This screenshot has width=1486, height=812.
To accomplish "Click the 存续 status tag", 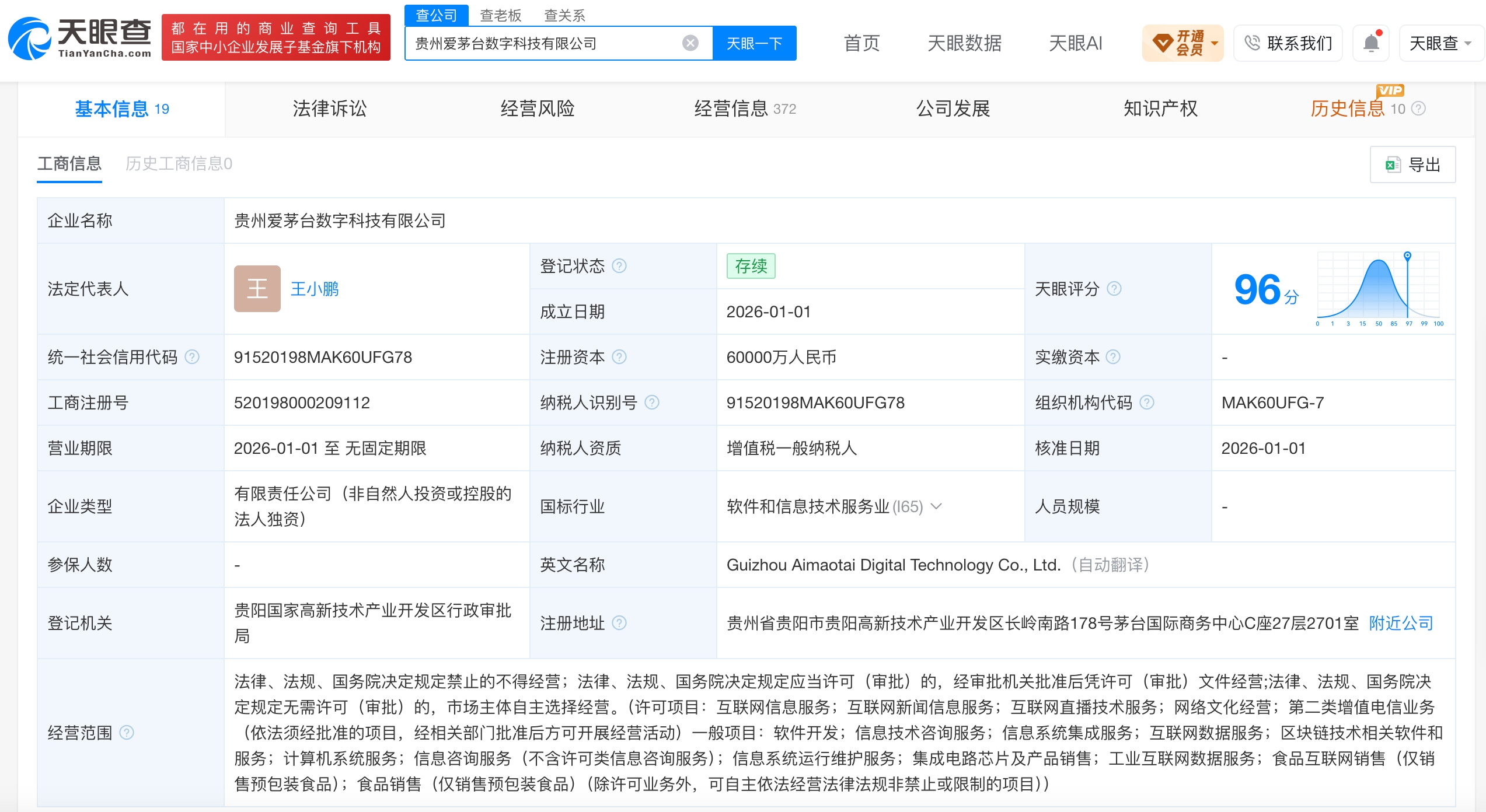I will click(751, 266).
